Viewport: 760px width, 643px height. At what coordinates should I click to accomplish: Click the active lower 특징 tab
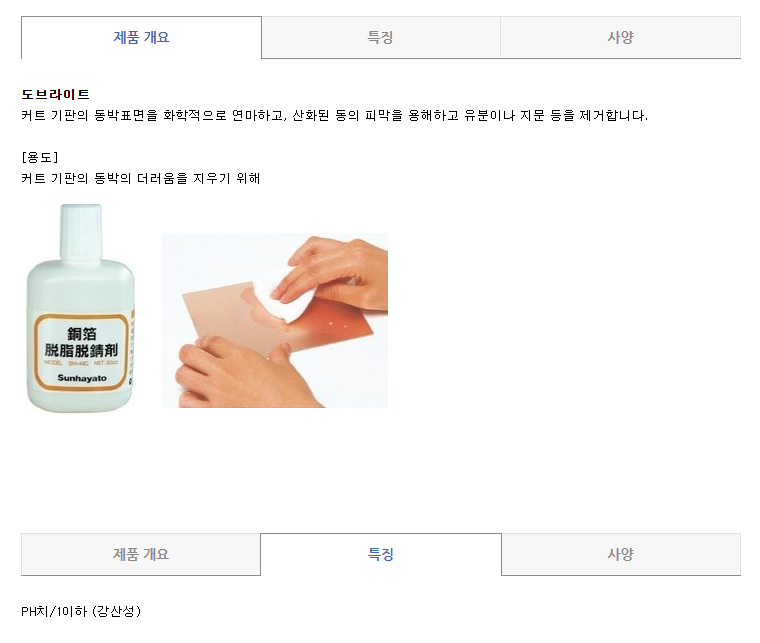point(380,554)
